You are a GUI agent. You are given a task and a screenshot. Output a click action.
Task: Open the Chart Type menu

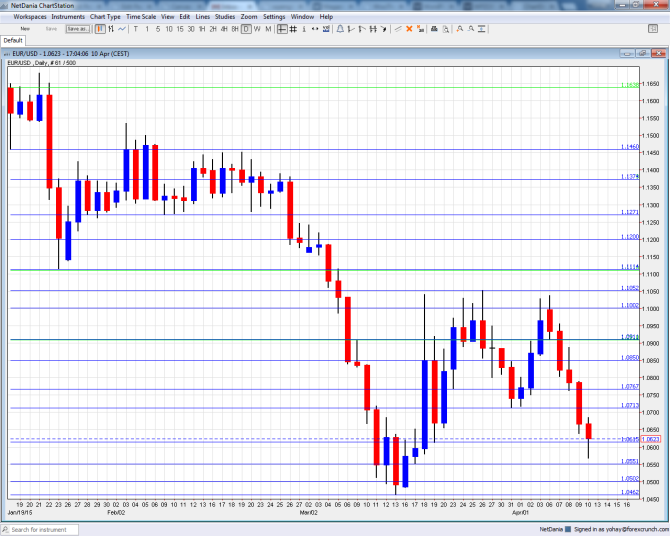pyautogui.click(x=105, y=17)
